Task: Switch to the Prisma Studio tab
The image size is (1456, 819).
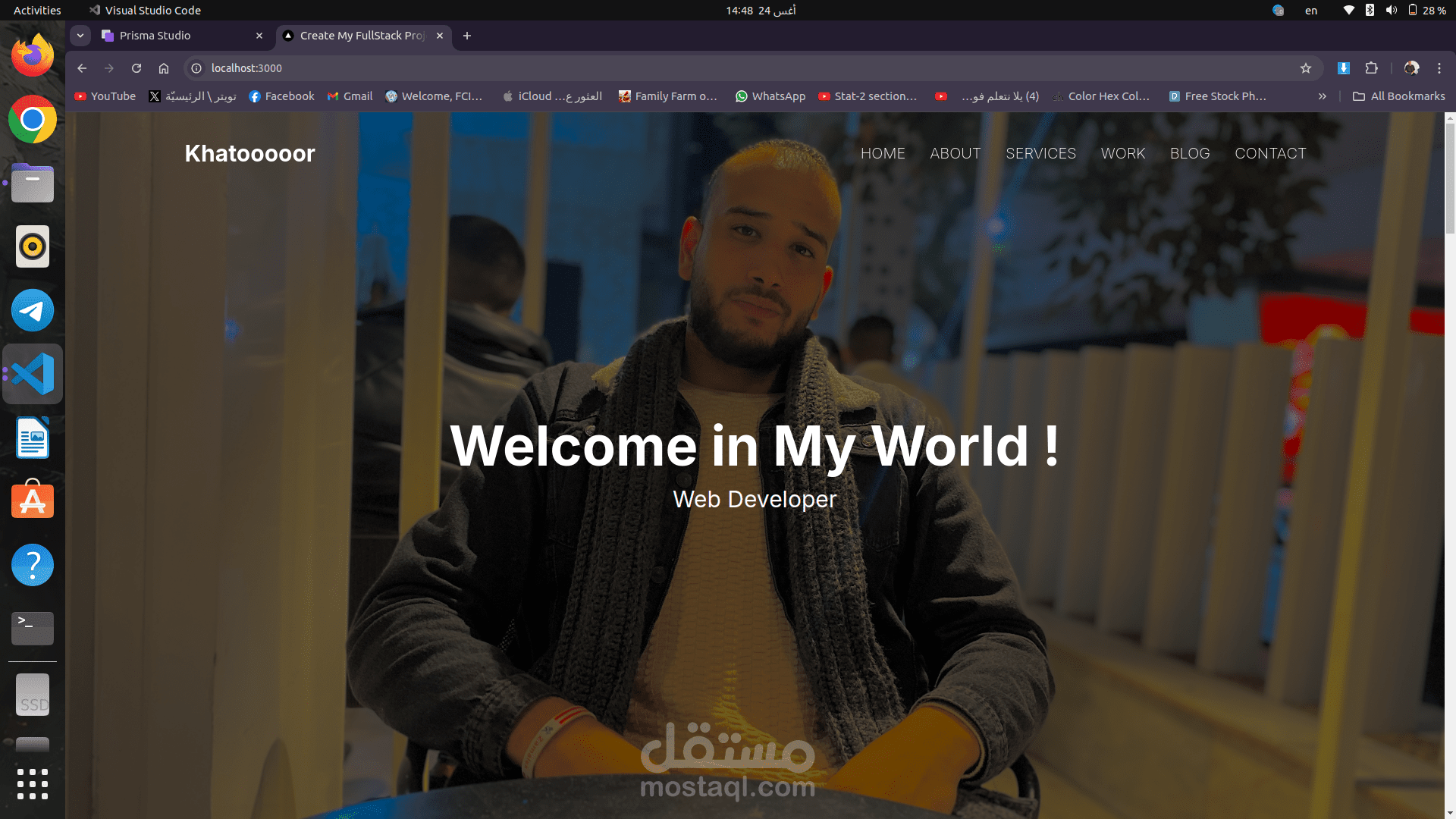Action: tap(182, 36)
